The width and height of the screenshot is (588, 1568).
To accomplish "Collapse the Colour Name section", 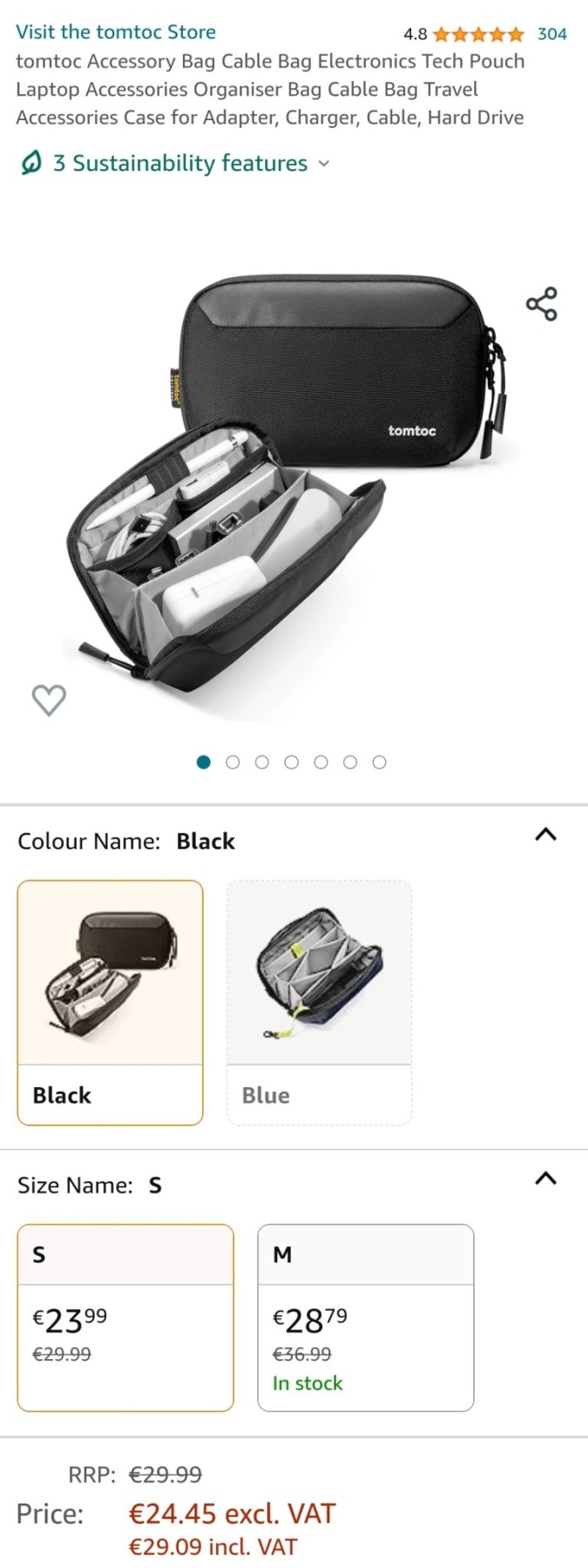I will 545,835.
